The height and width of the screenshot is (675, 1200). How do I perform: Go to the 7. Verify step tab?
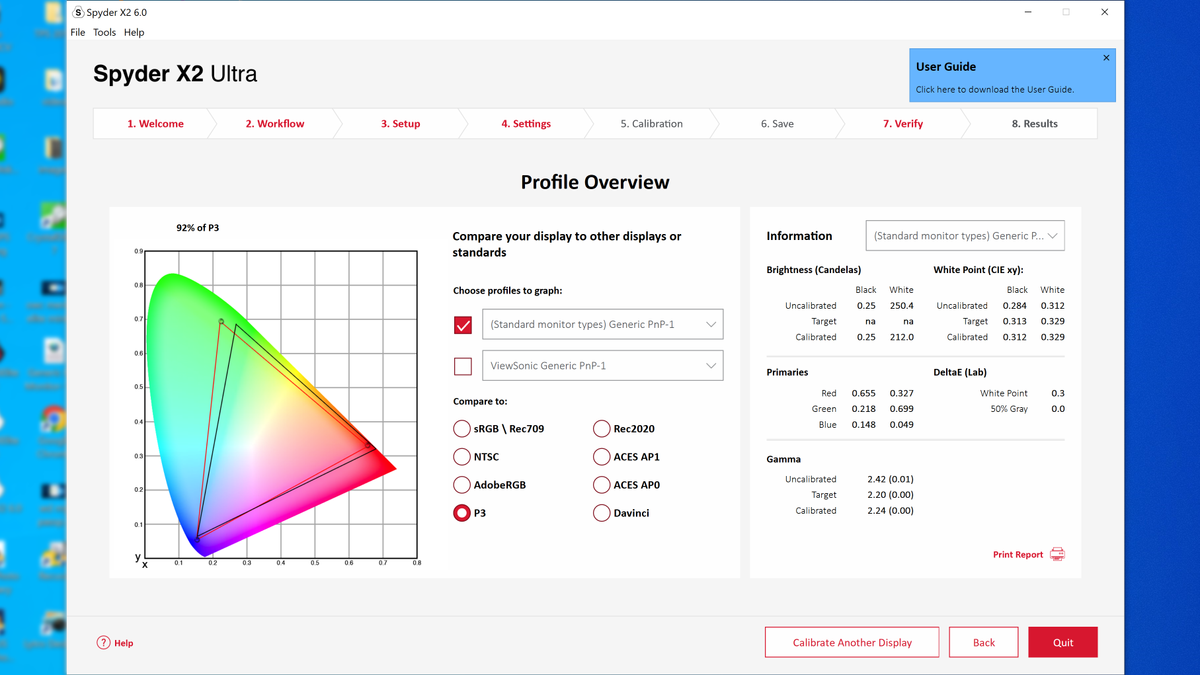click(903, 124)
